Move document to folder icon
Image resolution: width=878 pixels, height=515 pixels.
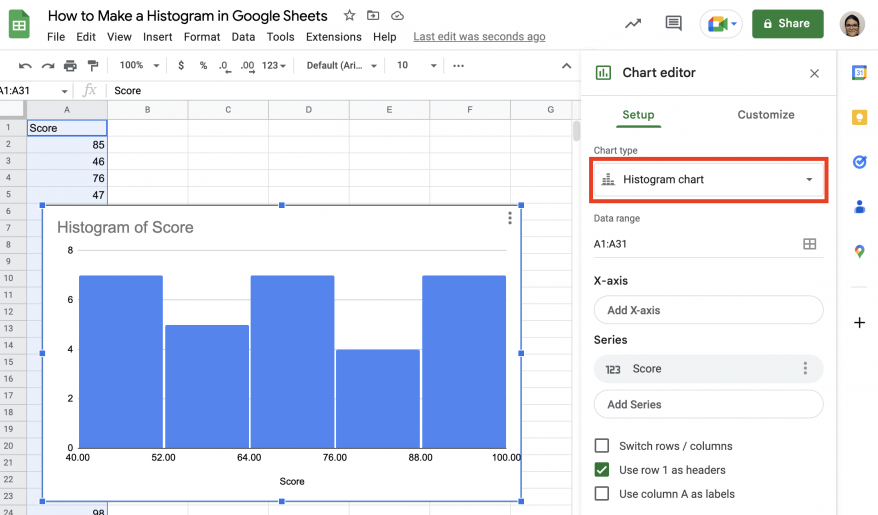tap(373, 16)
